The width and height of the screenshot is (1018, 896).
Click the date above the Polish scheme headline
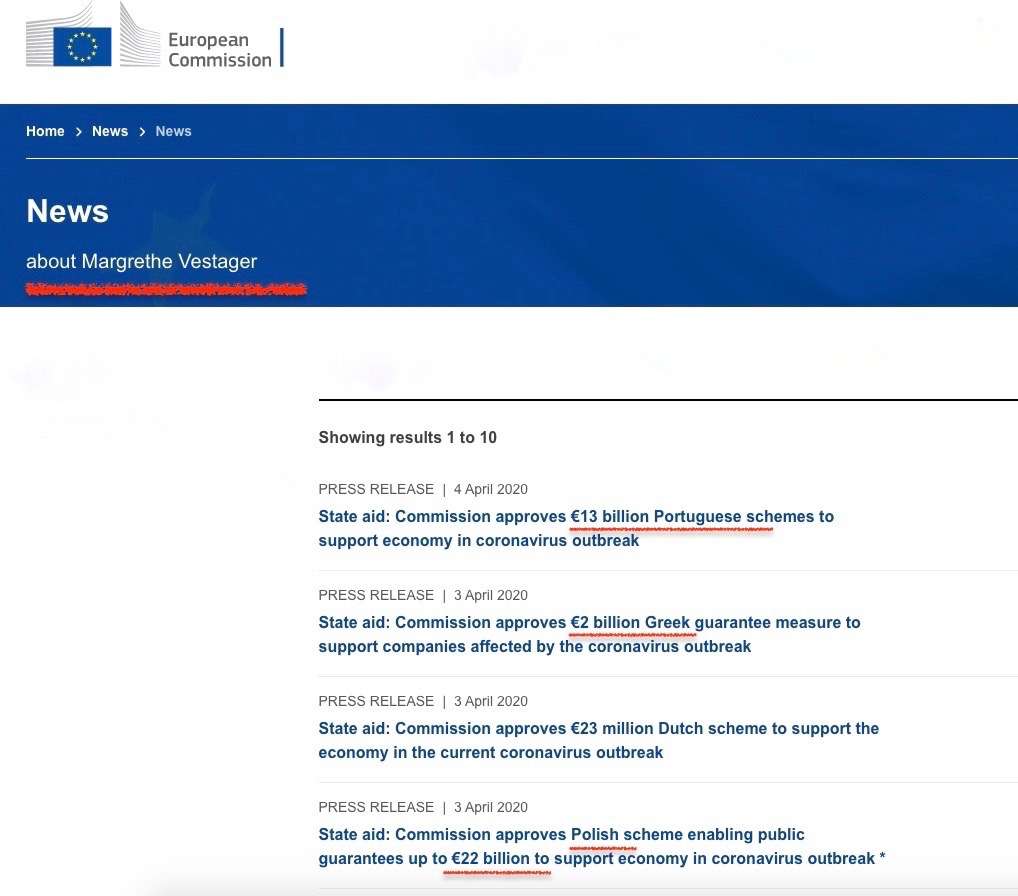click(x=491, y=807)
